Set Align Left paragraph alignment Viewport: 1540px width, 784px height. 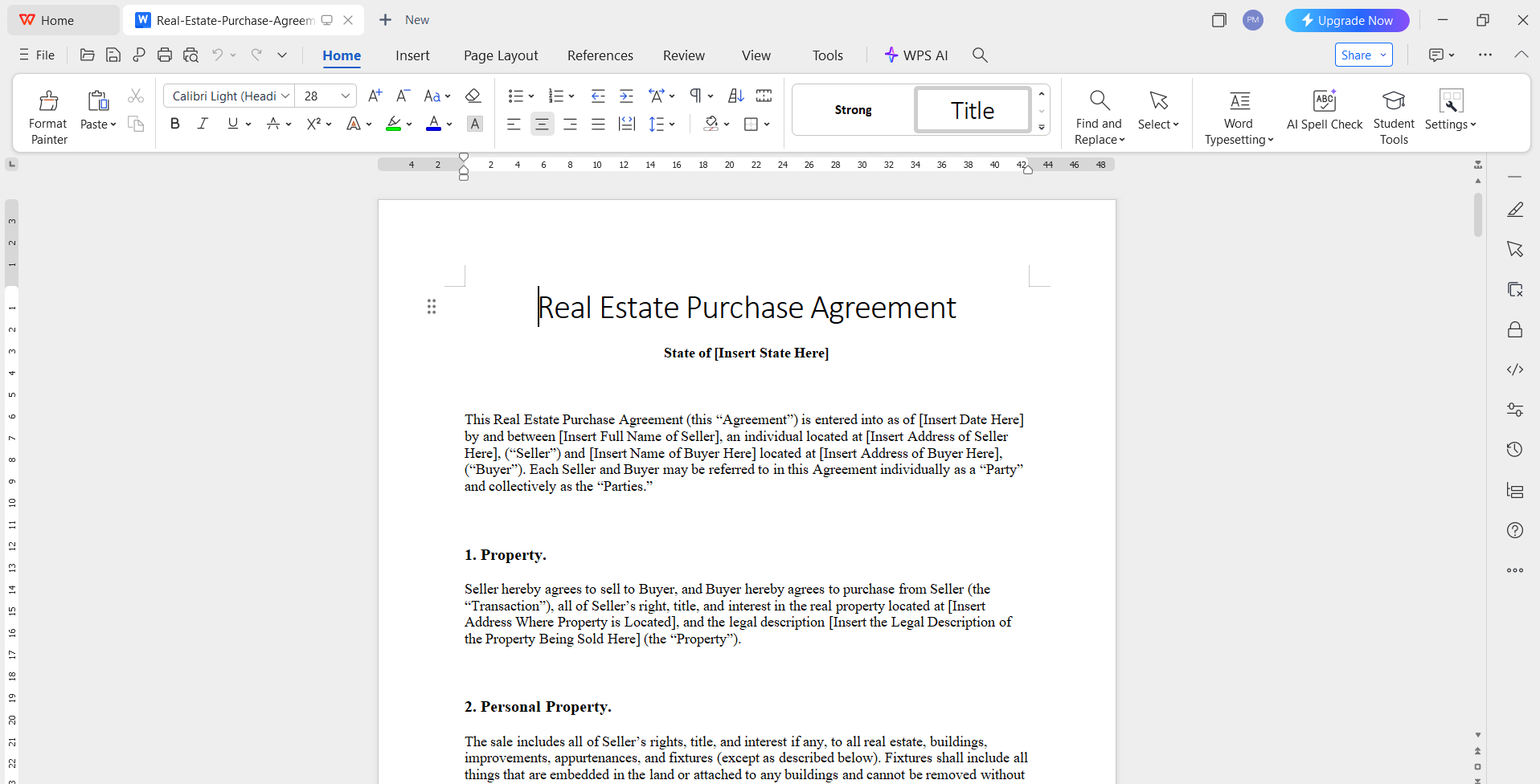[x=514, y=124]
